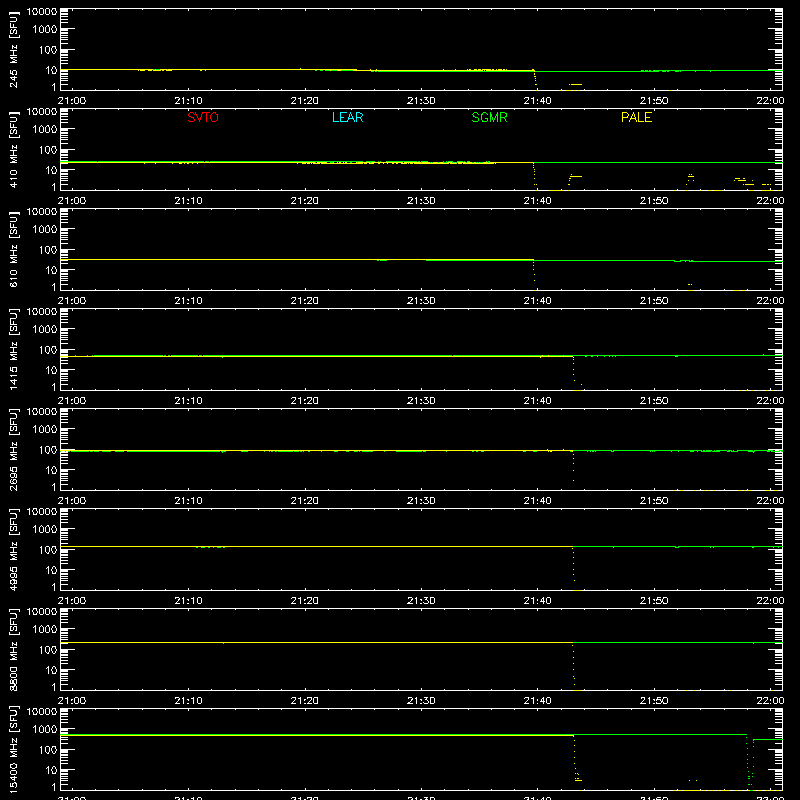Select the 245 MHz [SFU] axis title
This screenshot has height=800, width=800.
click(x=13, y=49)
